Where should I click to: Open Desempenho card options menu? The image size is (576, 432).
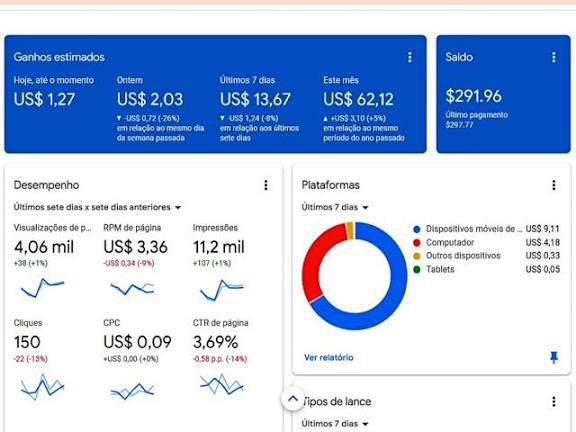click(x=266, y=185)
